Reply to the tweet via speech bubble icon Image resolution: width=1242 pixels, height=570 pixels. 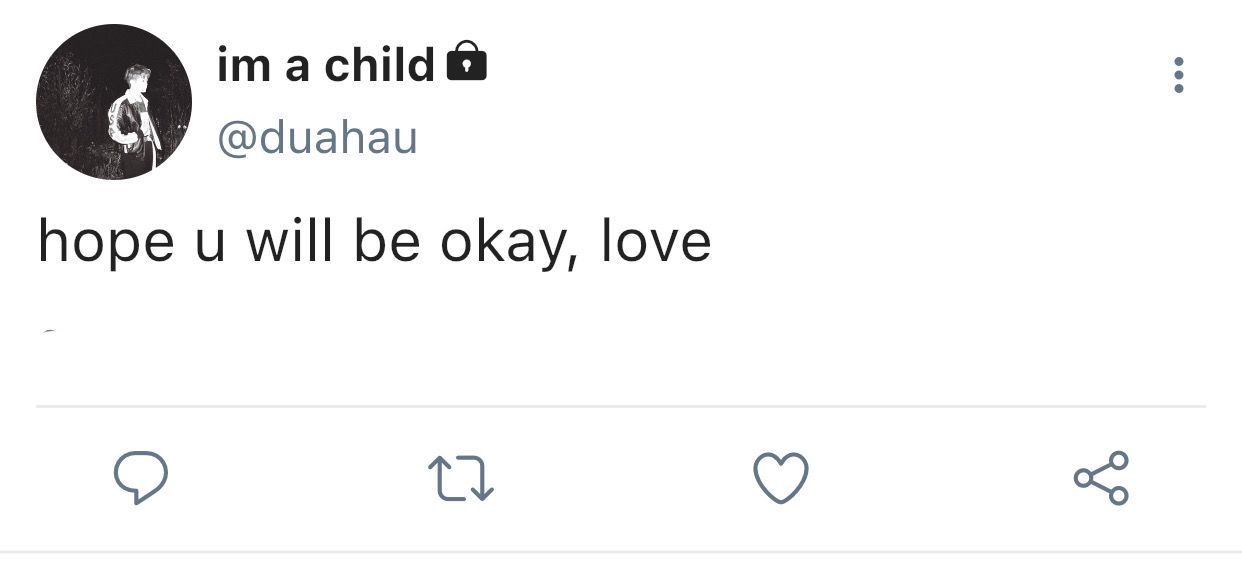139,478
